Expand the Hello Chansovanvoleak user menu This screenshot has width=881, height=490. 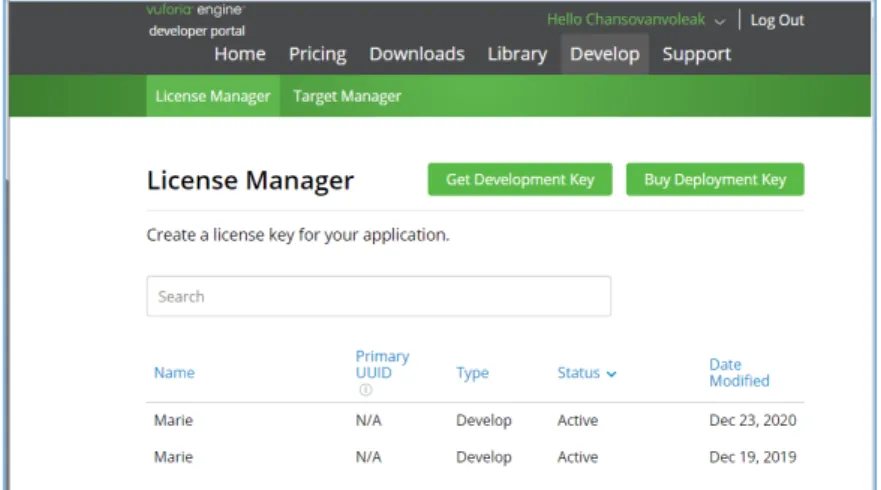(x=636, y=20)
